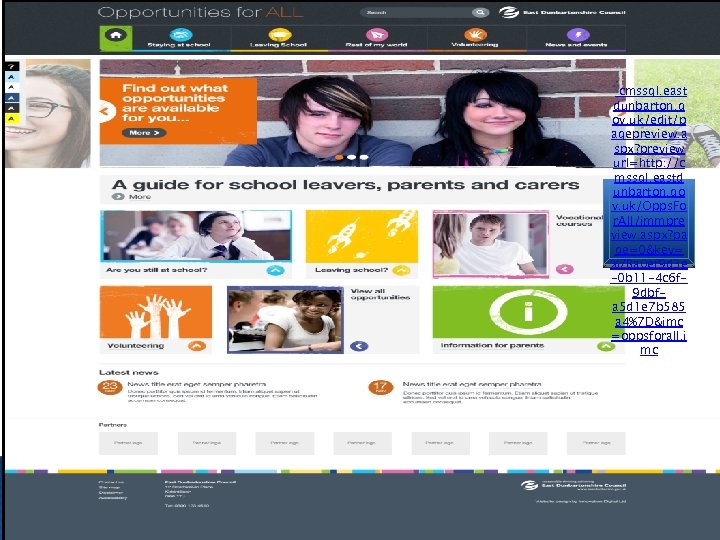This screenshot has height=540, width=720.
Task: Click the search magnifier button
Action: 480,12
